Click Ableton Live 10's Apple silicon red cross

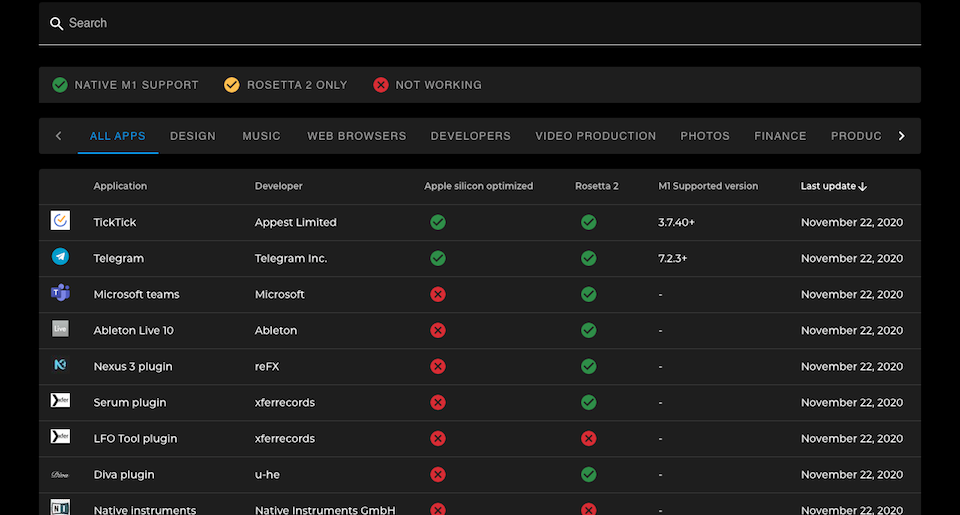(438, 331)
